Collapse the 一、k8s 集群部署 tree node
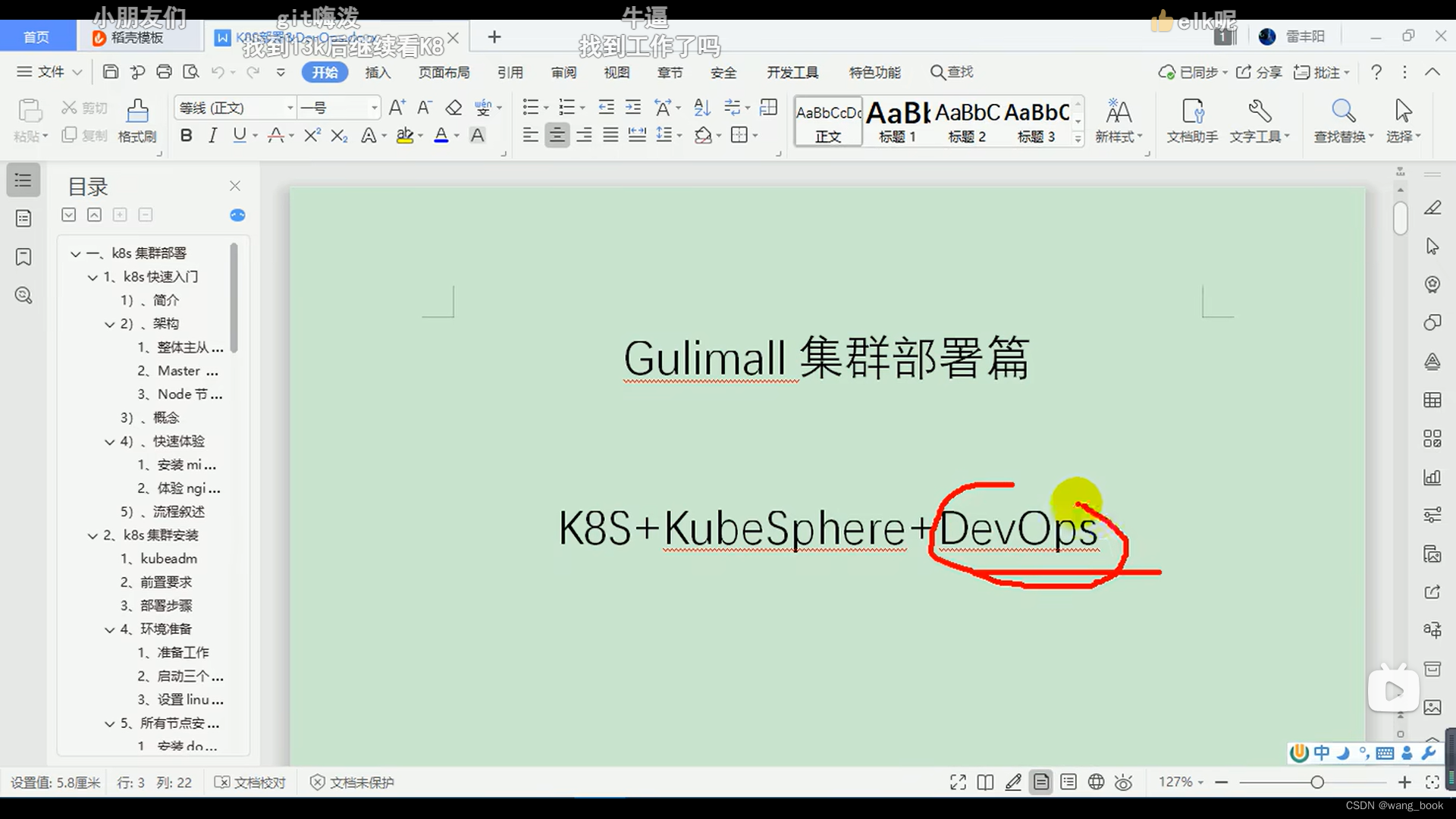1456x819 pixels. coord(75,253)
